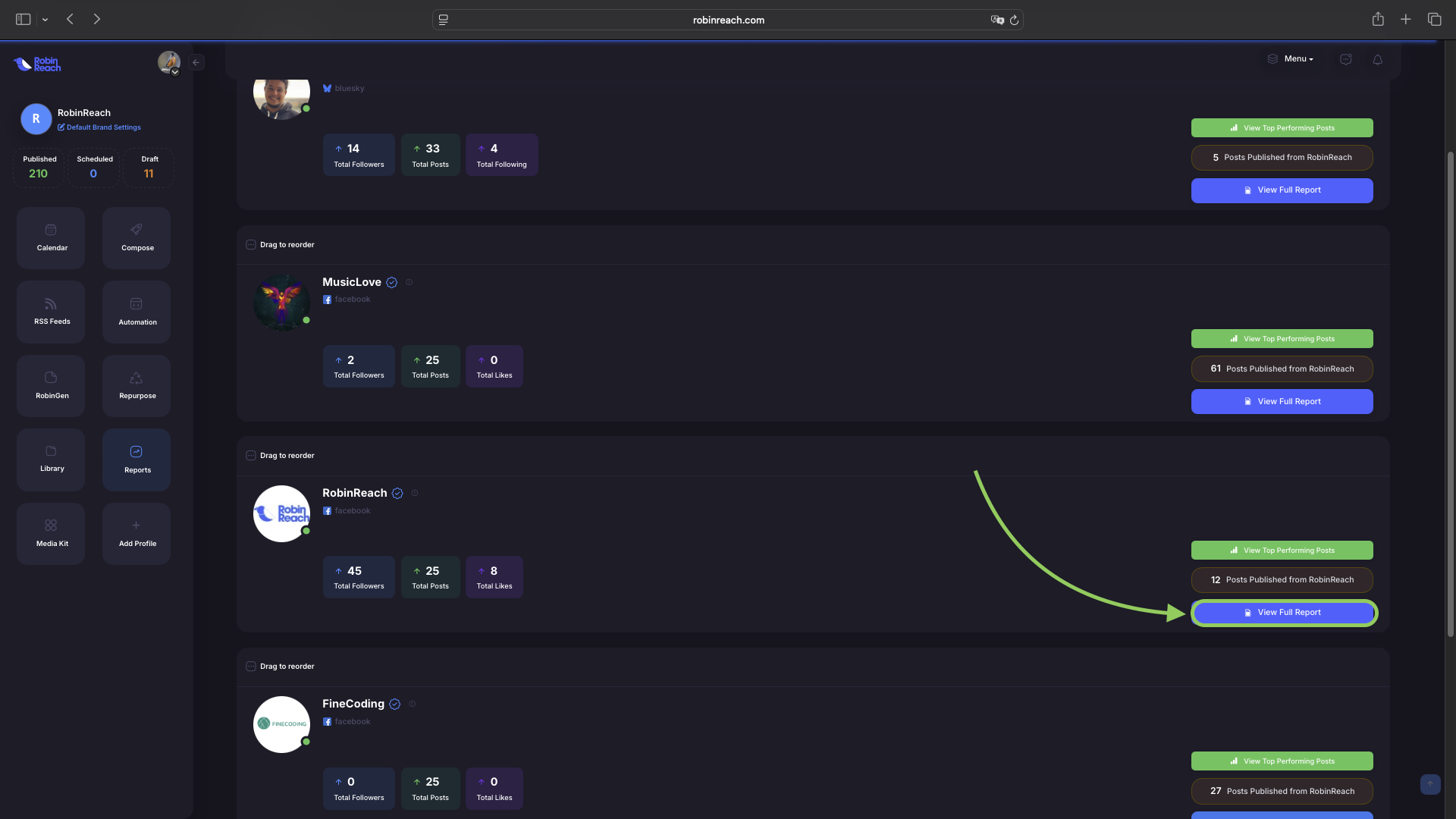Click the notification bell icon

tap(1377, 59)
